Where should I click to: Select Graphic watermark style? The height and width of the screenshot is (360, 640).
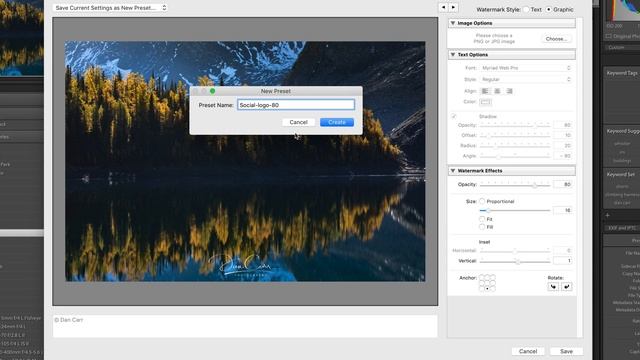(x=549, y=9)
